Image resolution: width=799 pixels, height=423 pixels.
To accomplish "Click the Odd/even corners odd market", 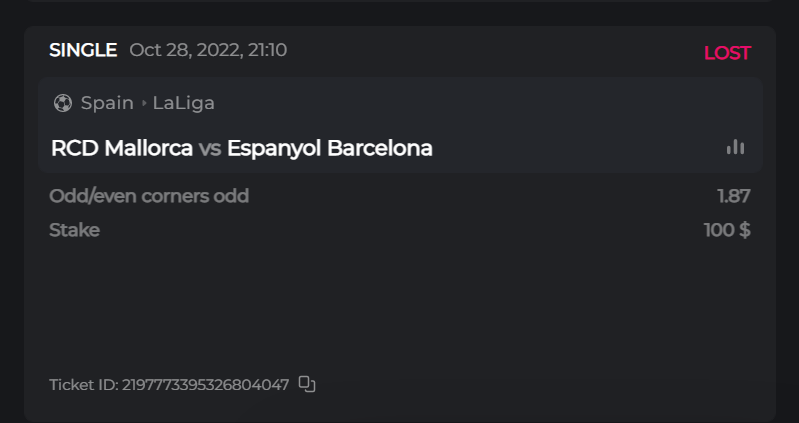I will coord(149,196).
